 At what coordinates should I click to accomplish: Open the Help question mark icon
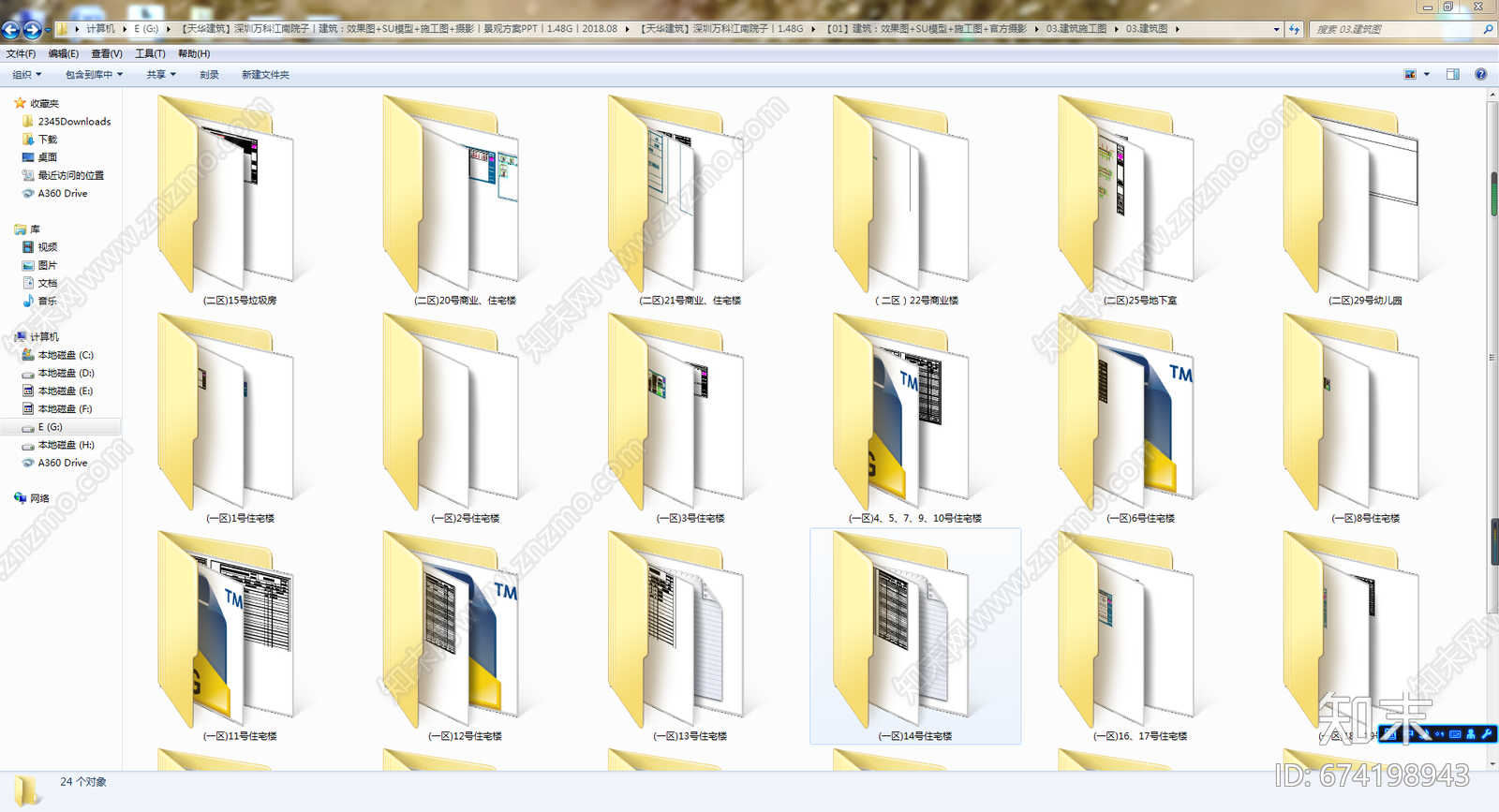click(x=1480, y=74)
